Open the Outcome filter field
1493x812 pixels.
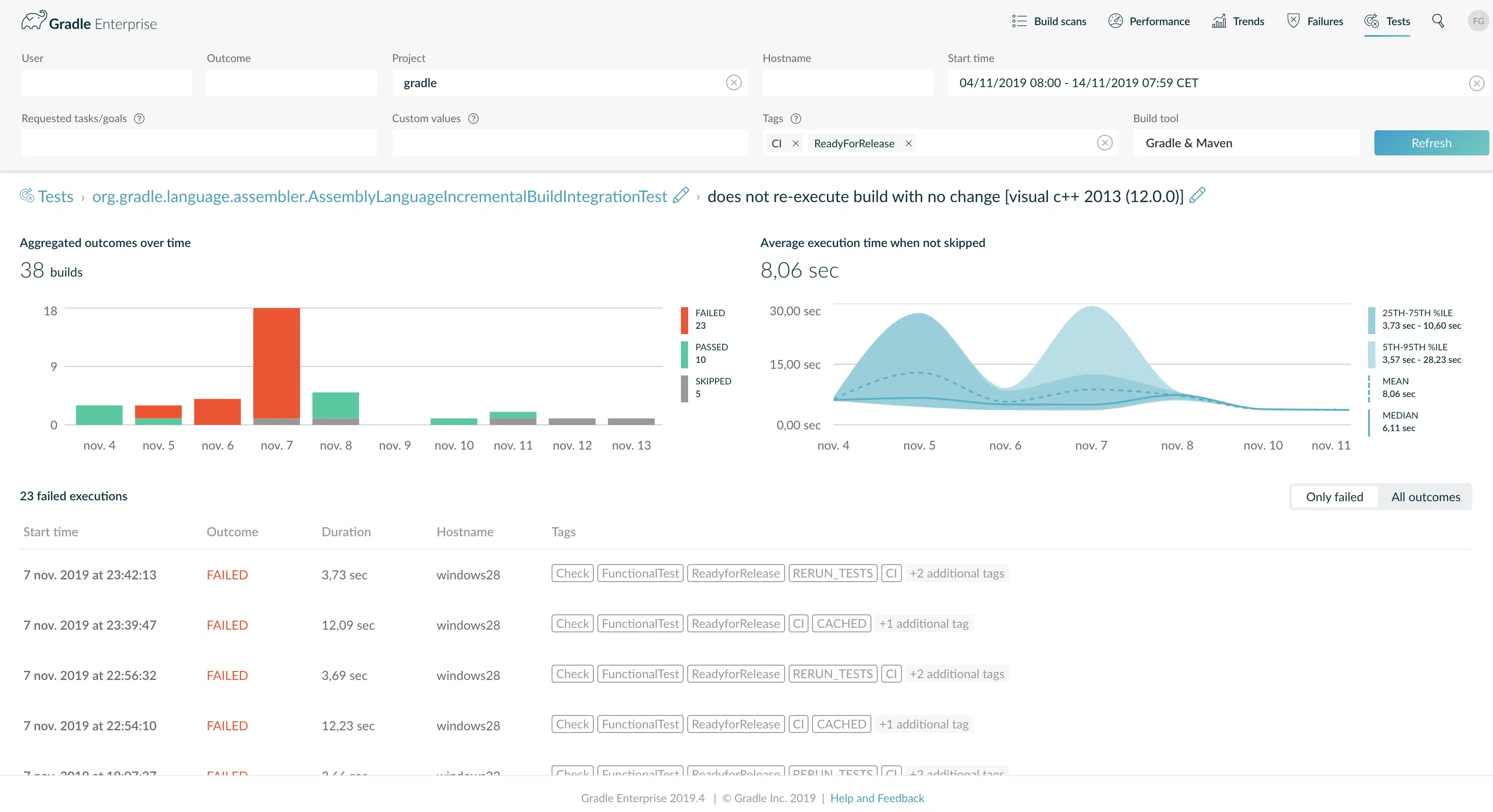tap(292, 82)
